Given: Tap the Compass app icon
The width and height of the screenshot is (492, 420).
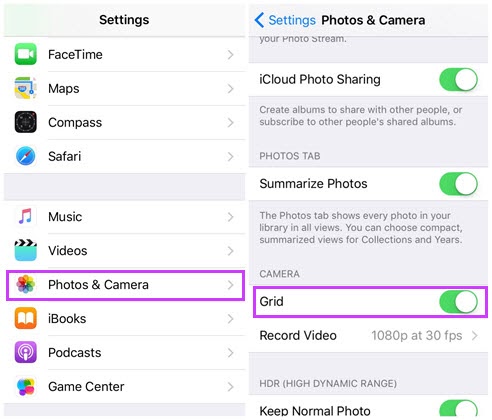Looking at the screenshot, I should click(25, 122).
